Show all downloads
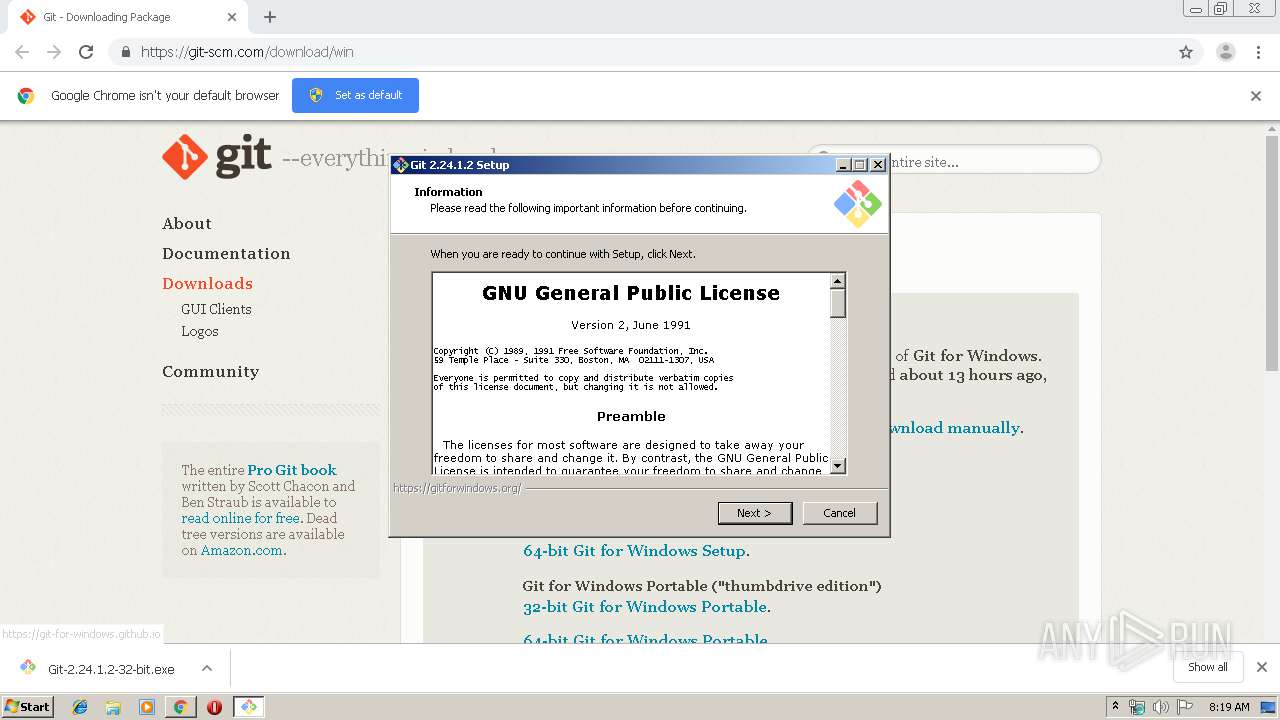Viewport: 1280px width, 720px height. coord(1208,667)
